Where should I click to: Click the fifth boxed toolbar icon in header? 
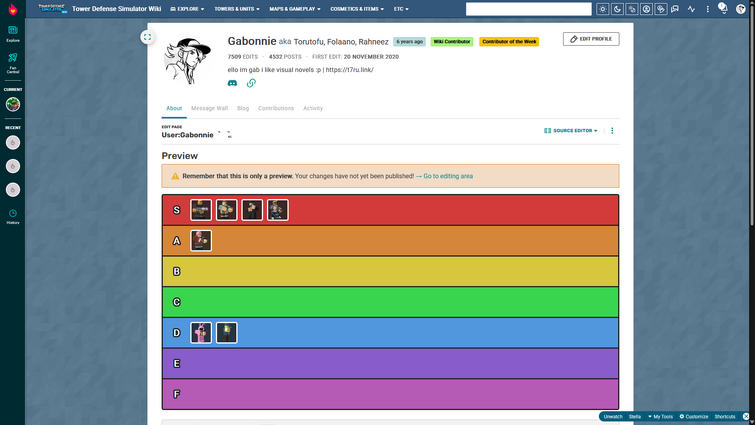point(661,9)
